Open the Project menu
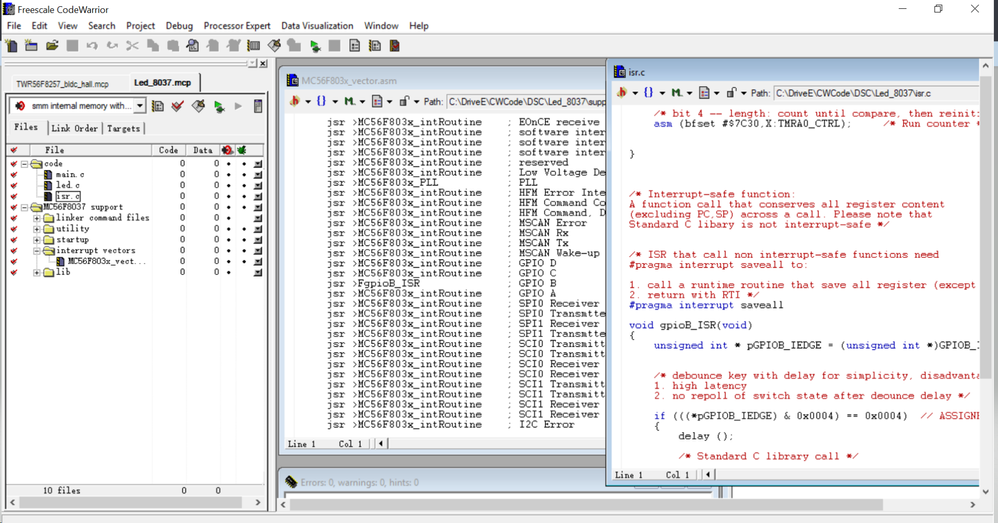The image size is (998, 523). [140, 25]
